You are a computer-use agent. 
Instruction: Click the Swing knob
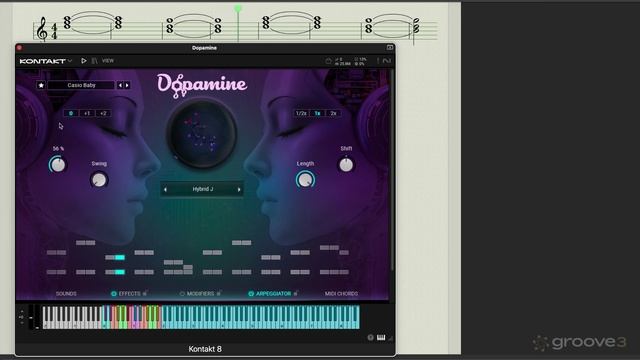99,180
